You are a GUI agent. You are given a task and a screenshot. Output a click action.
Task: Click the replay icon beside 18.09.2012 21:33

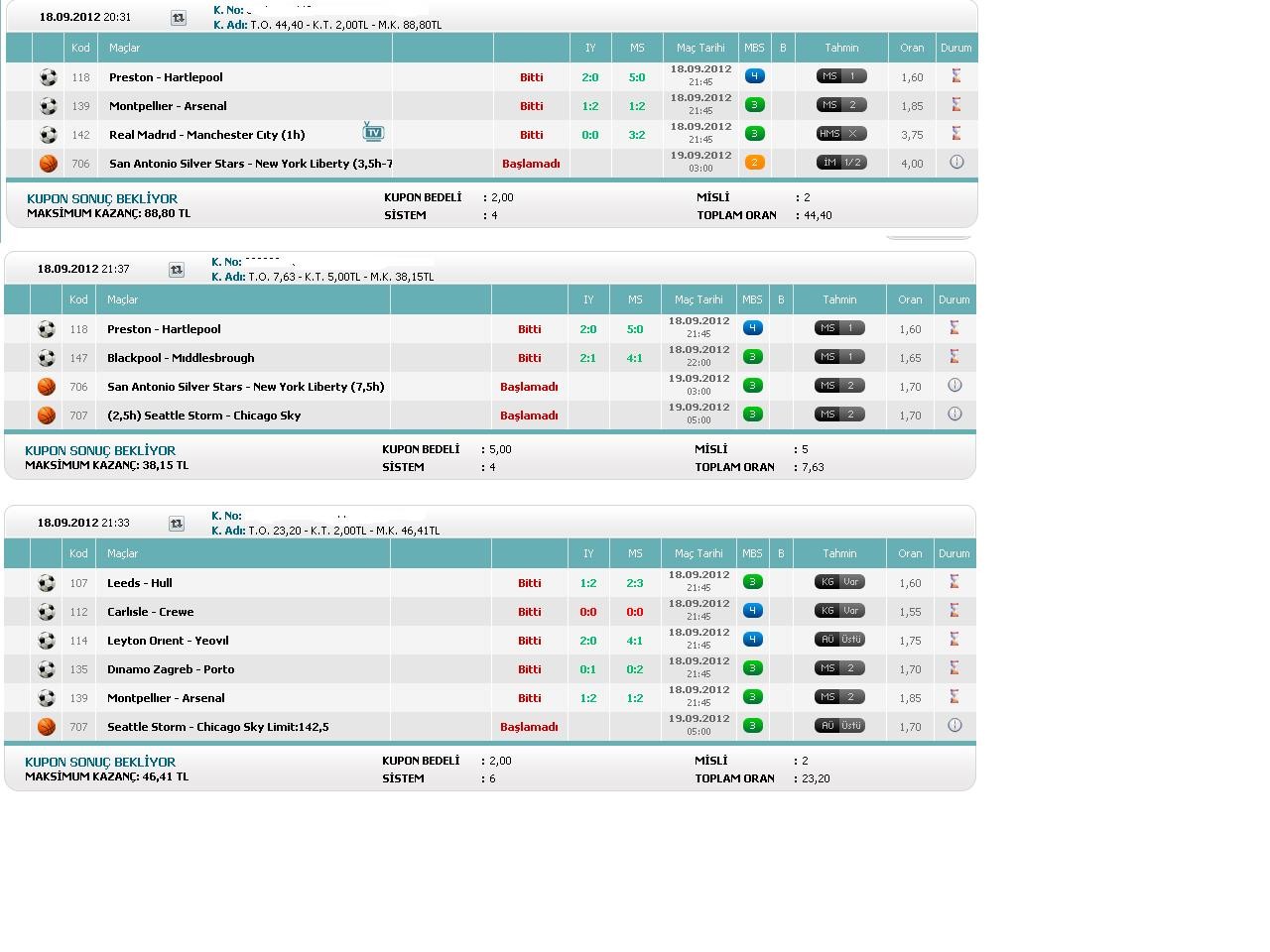coord(177,524)
